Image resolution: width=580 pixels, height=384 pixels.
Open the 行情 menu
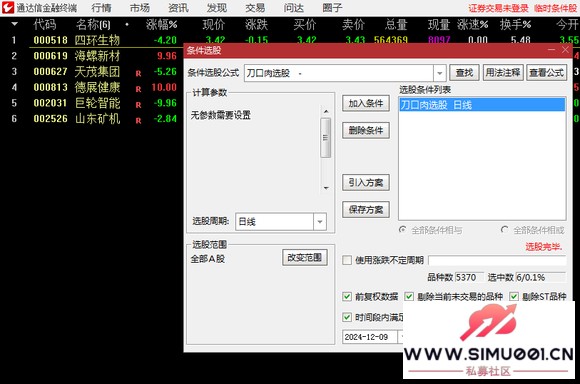pos(101,8)
